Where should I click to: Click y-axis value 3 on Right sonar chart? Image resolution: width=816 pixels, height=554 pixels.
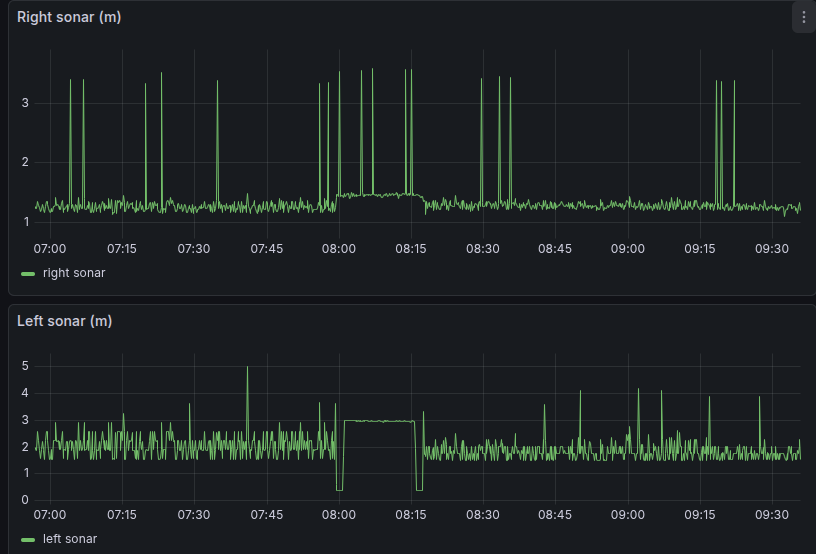(x=25, y=103)
